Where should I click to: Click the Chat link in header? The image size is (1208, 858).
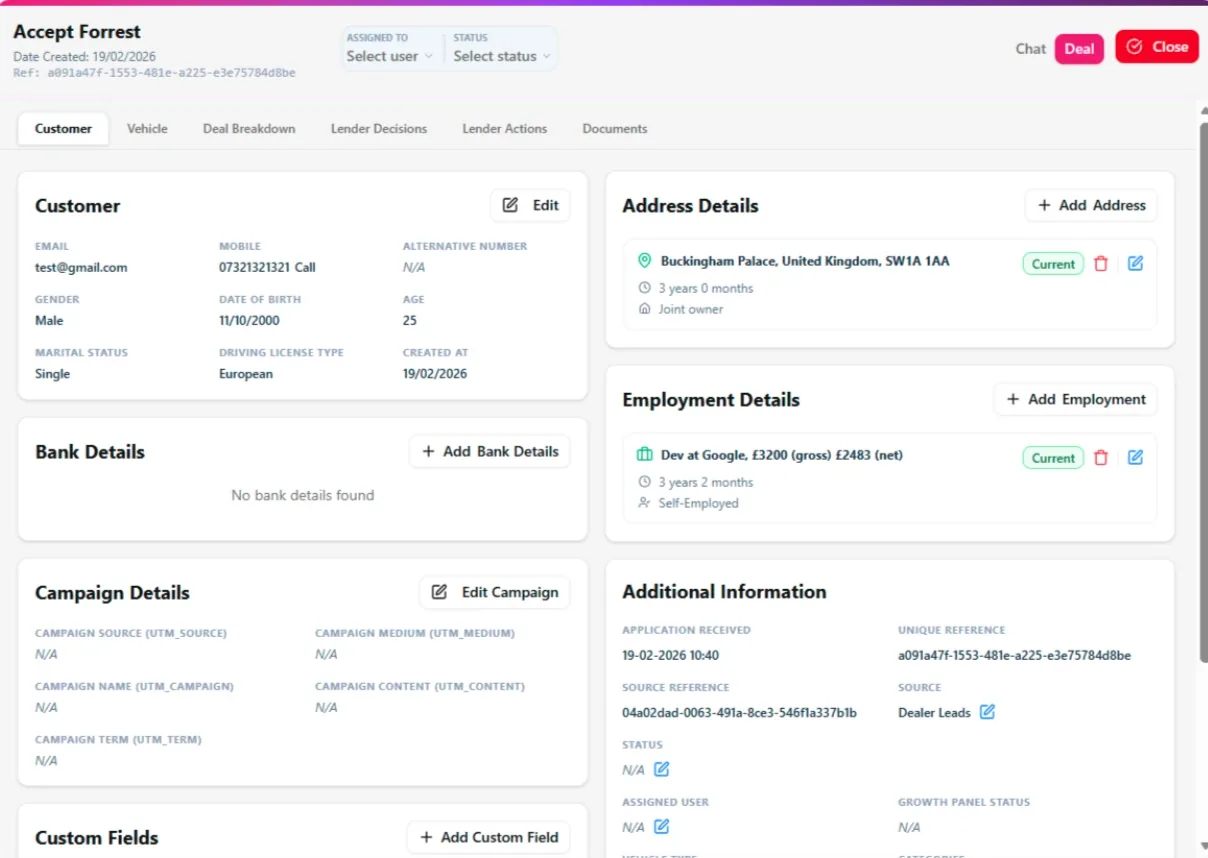(1031, 49)
